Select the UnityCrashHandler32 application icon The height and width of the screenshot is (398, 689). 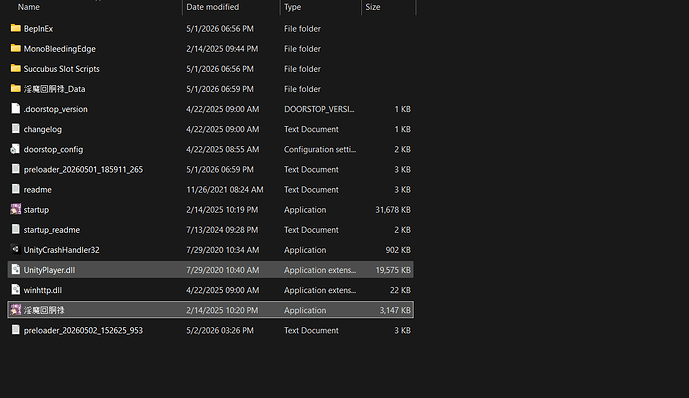(15, 250)
